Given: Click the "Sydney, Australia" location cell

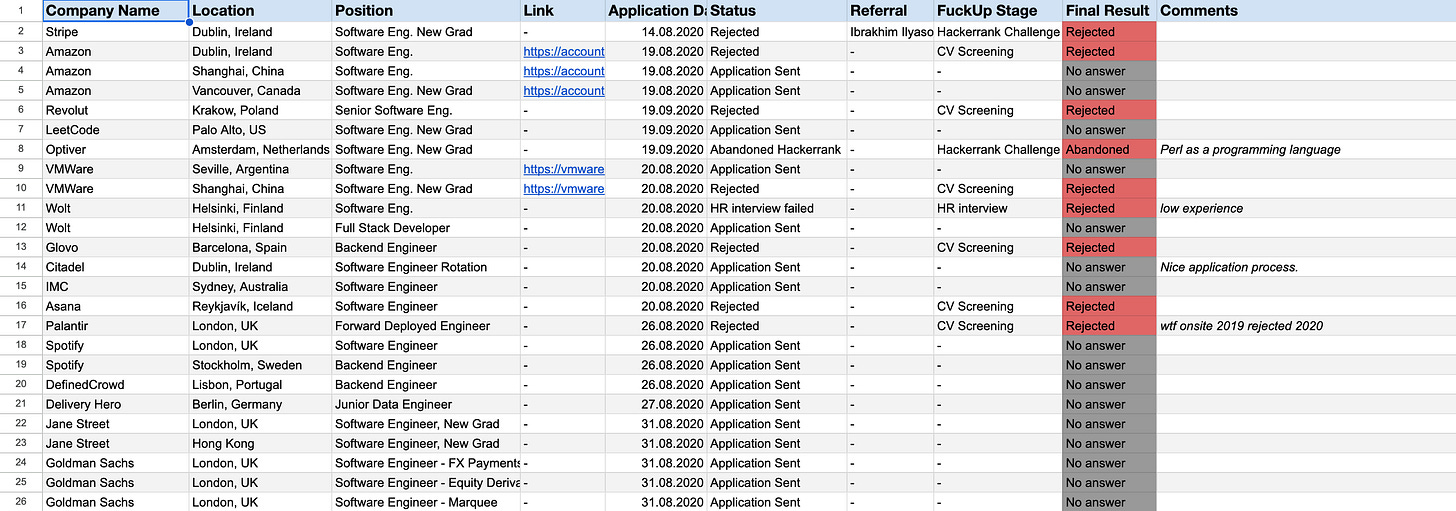Looking at the screenshot, I should (260, 287).
